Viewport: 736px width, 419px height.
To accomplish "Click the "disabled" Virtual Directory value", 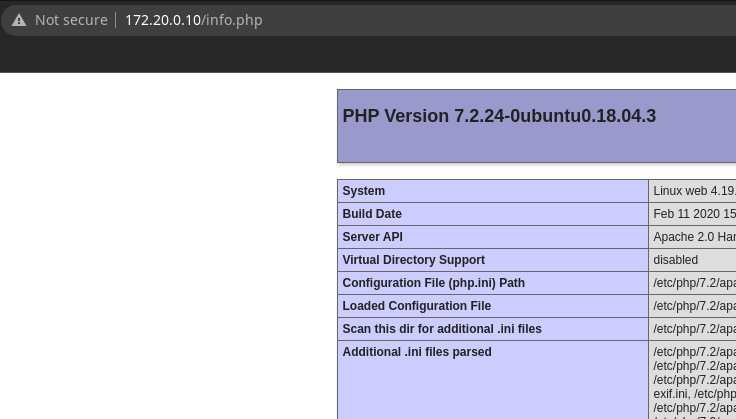I will (x=675, y=260).
